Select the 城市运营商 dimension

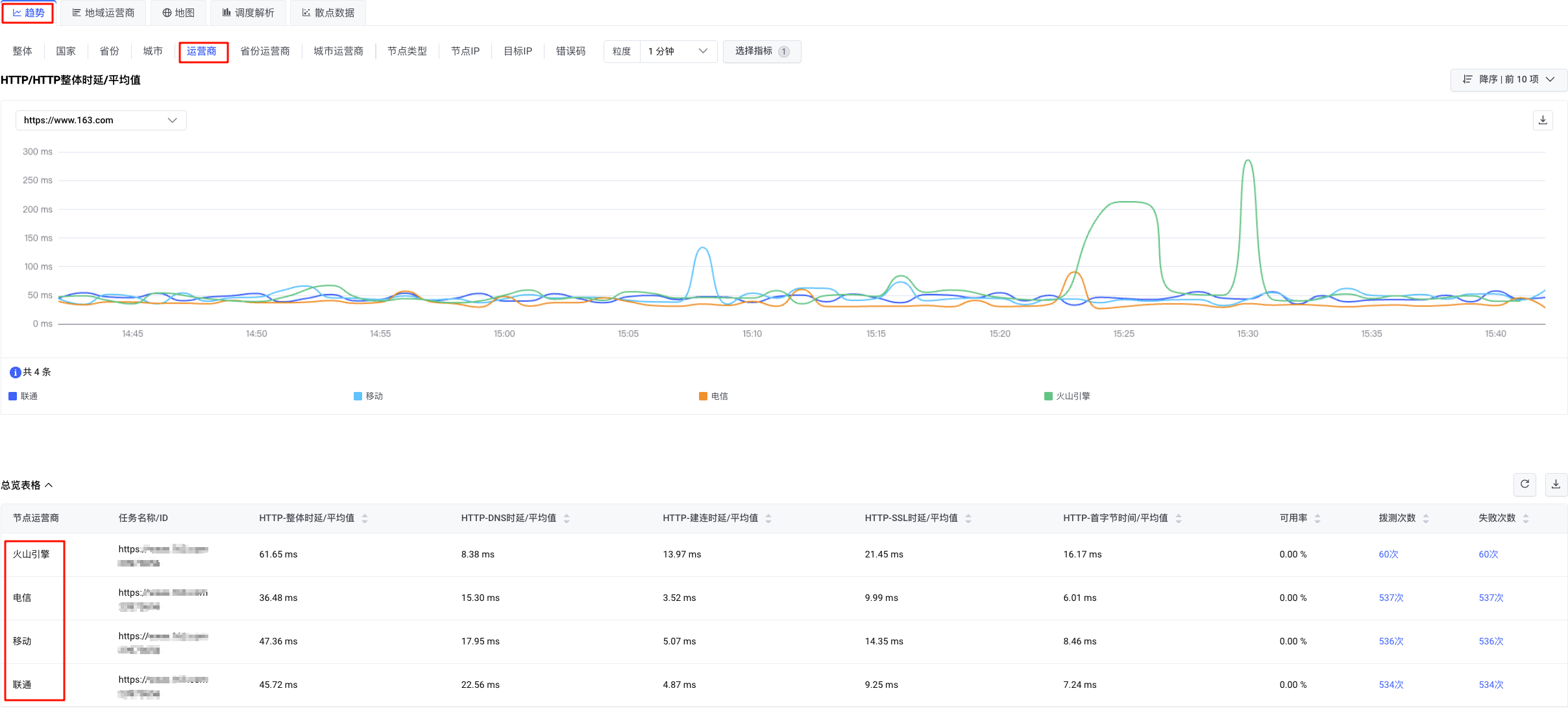pyautogui.click(x=338, y=51)
